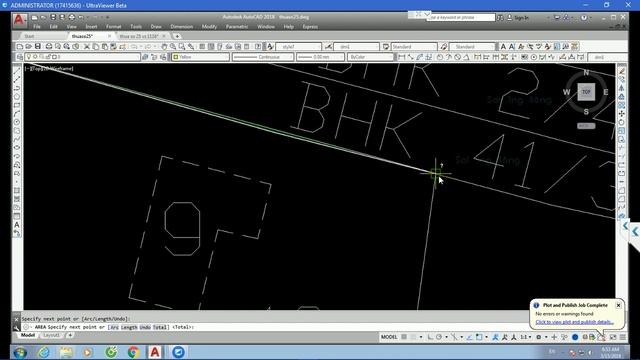Image resolution: width=640 pixels, height=360 pixels.
Task: Close the Plot and Publish notification balloon
Action: click(x=618, y=305)
